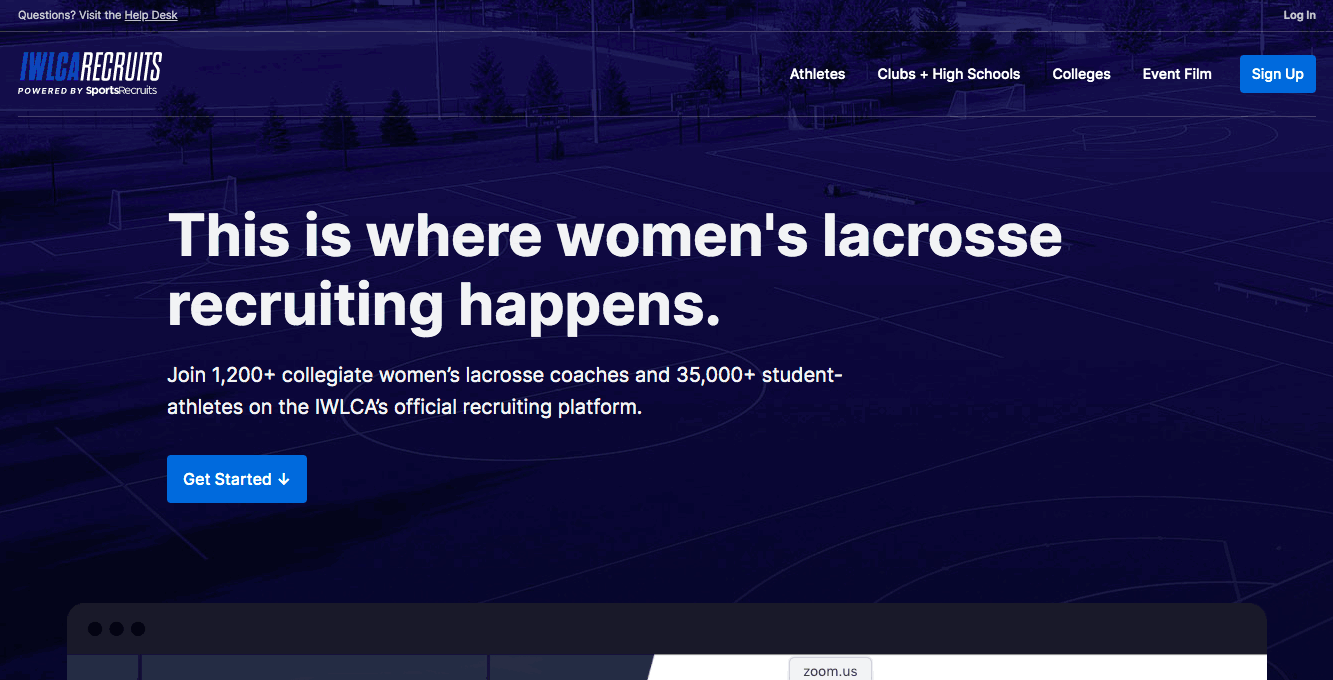Click the zoom.us tooltip label

830,670
